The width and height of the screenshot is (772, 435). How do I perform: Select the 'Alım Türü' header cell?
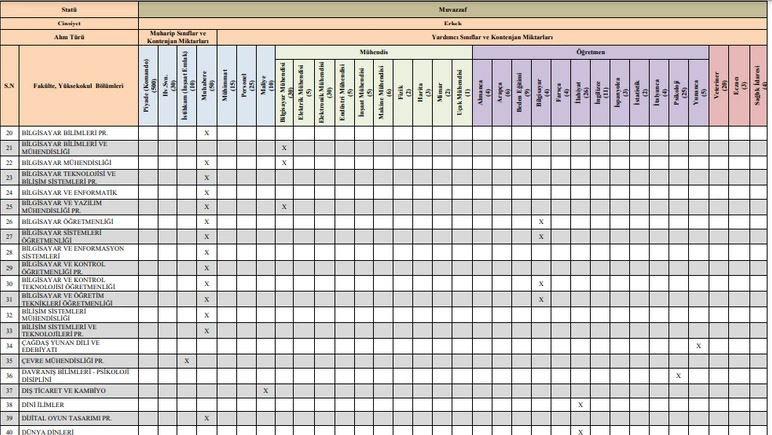(68, 36)
